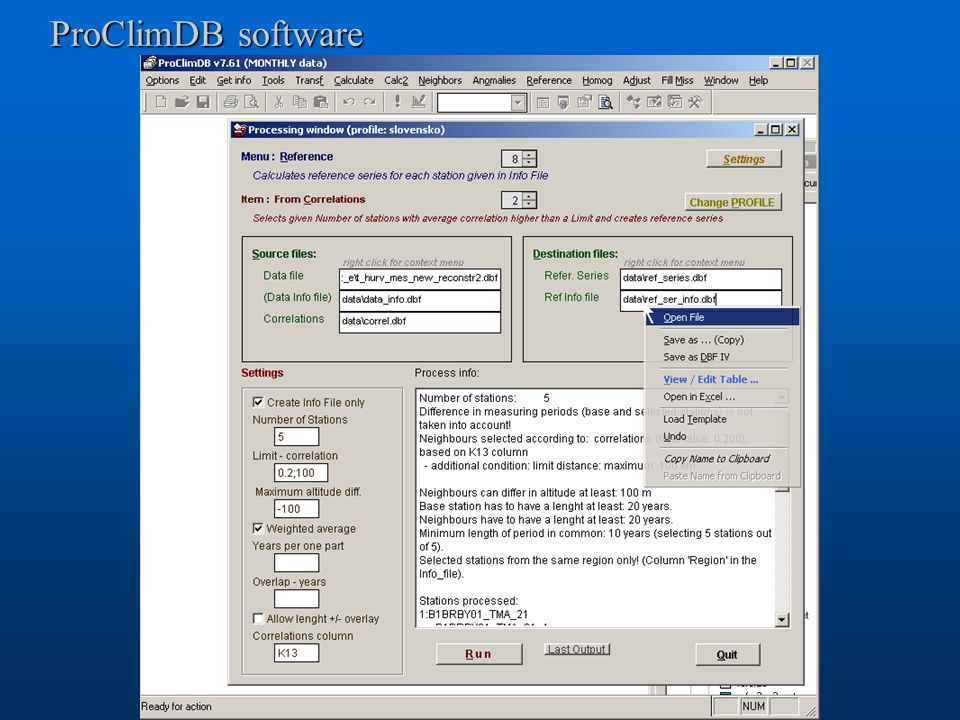
Task: Click the magnifier over document toolbar icon
Action: (606, 102)
